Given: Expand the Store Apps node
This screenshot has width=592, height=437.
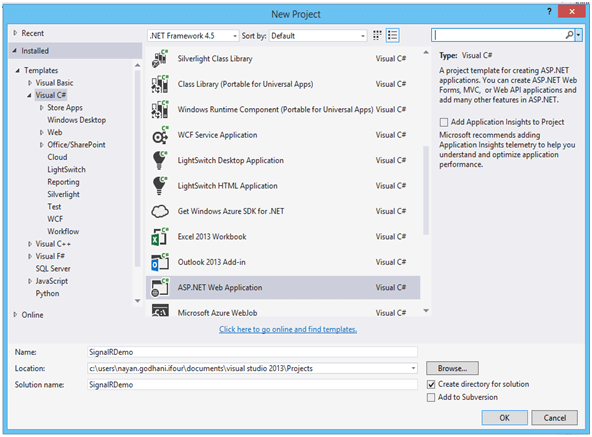Looking at the screenshot, I should (x=42, y=108).
